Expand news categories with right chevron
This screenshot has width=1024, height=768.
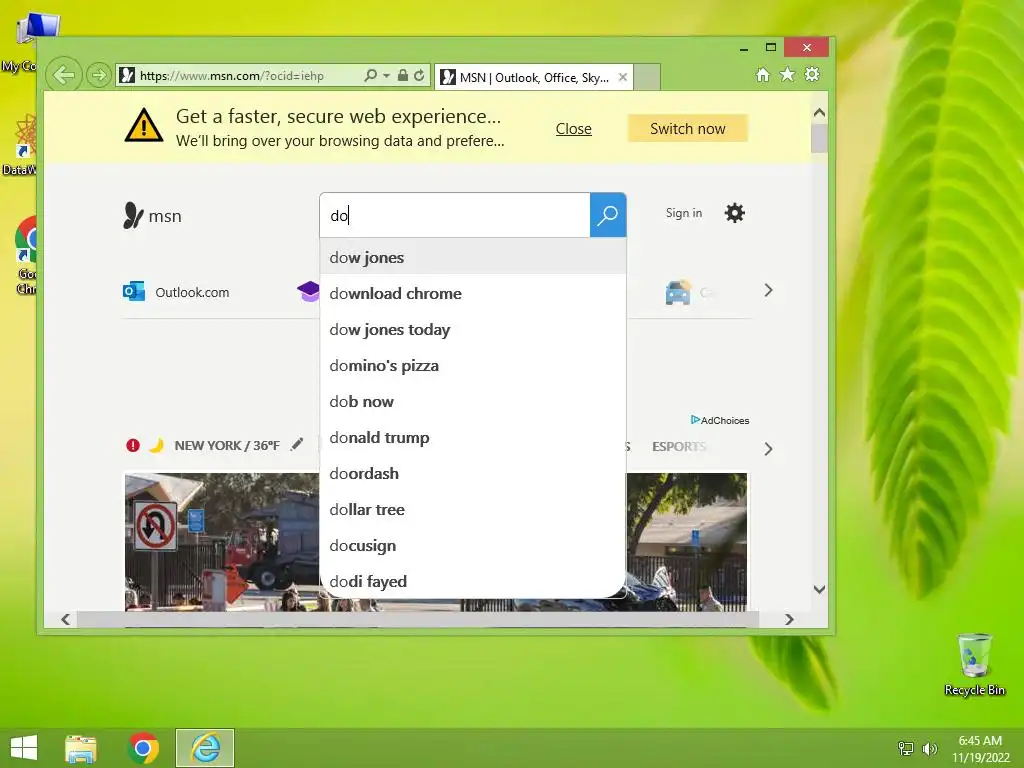pyautogui.click(x=769, y=449)
